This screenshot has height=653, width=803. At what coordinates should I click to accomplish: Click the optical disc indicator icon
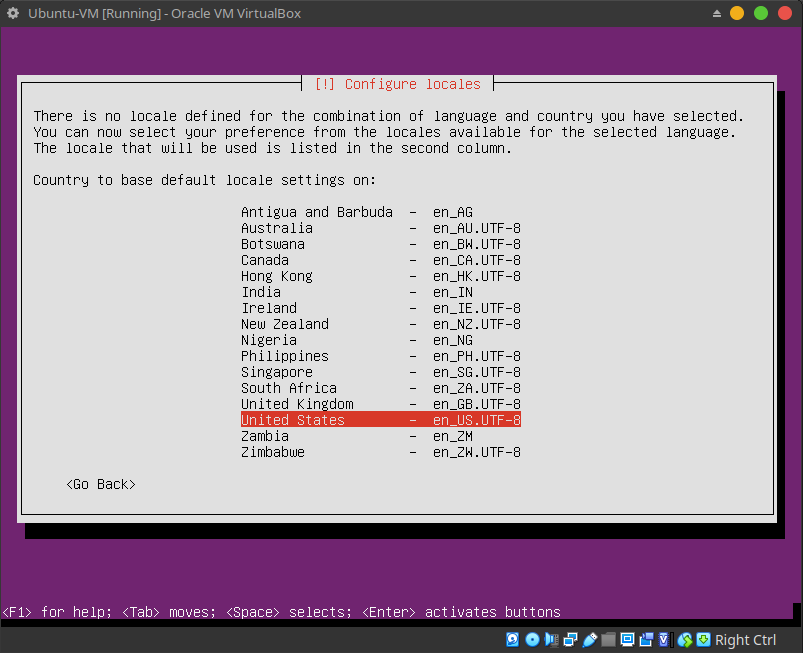tap(533, 639)
